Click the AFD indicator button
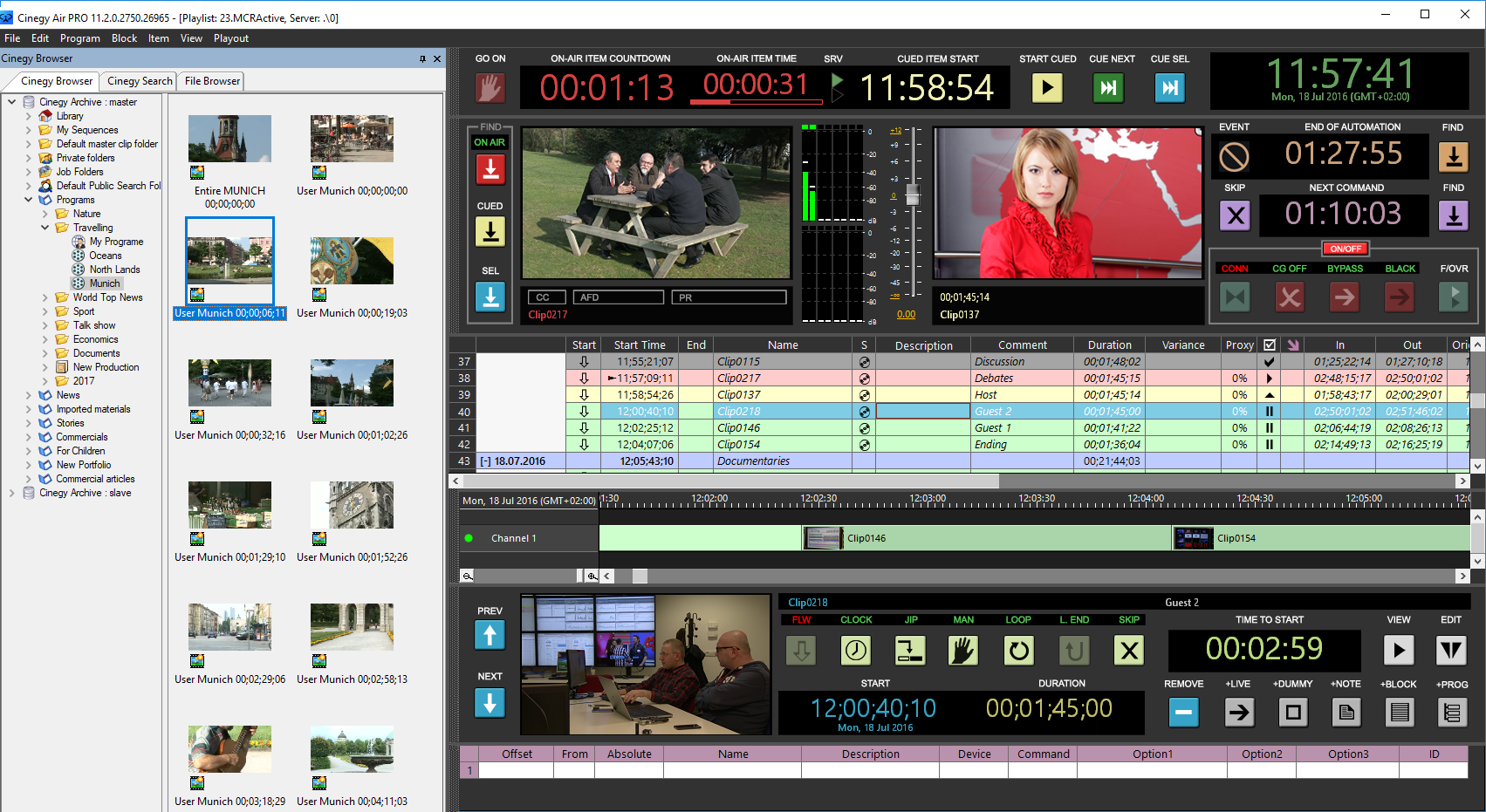1486x812 pixels. (x=619, y=297)
